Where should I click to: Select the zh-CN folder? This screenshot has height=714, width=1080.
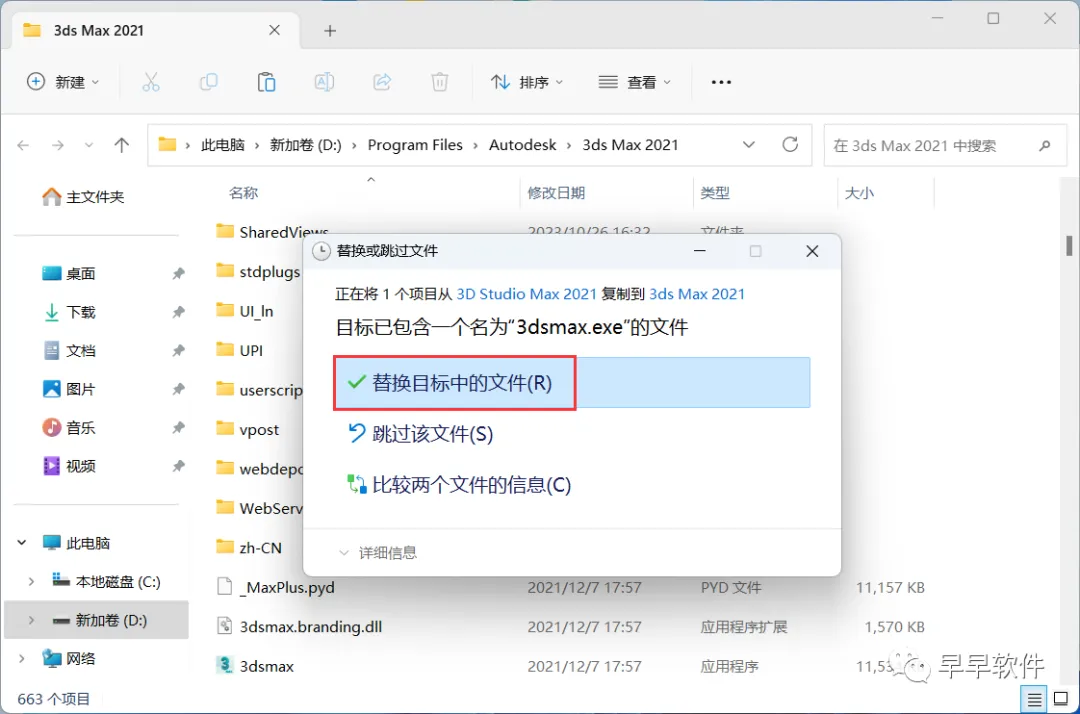coord(249,547)
